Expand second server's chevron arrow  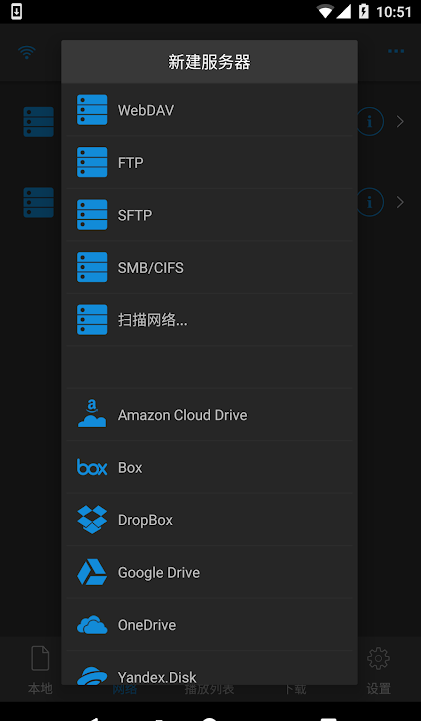(x=400, y=202)
